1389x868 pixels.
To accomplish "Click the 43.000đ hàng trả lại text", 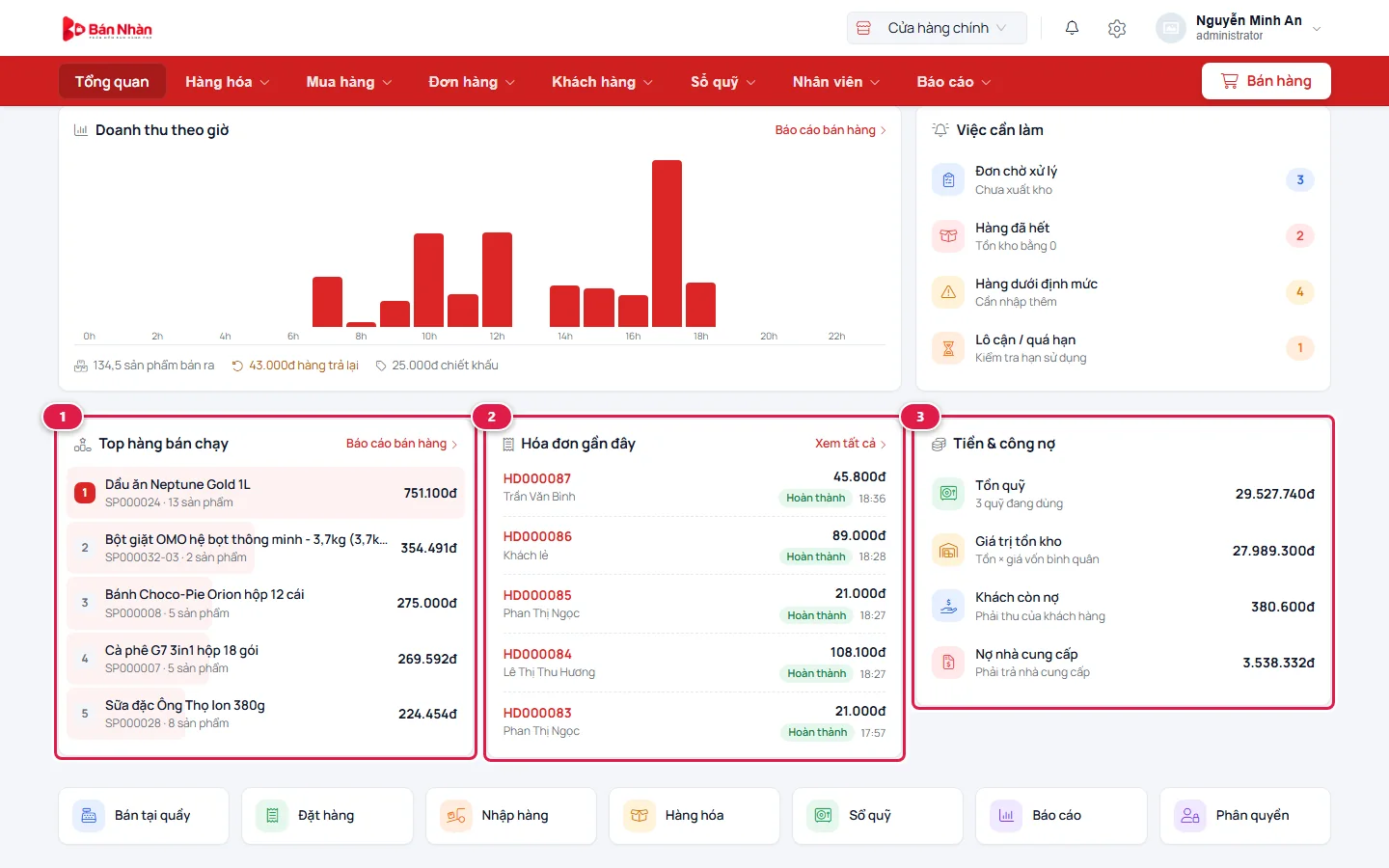I will pyautogui.click(x=304, y=366).
